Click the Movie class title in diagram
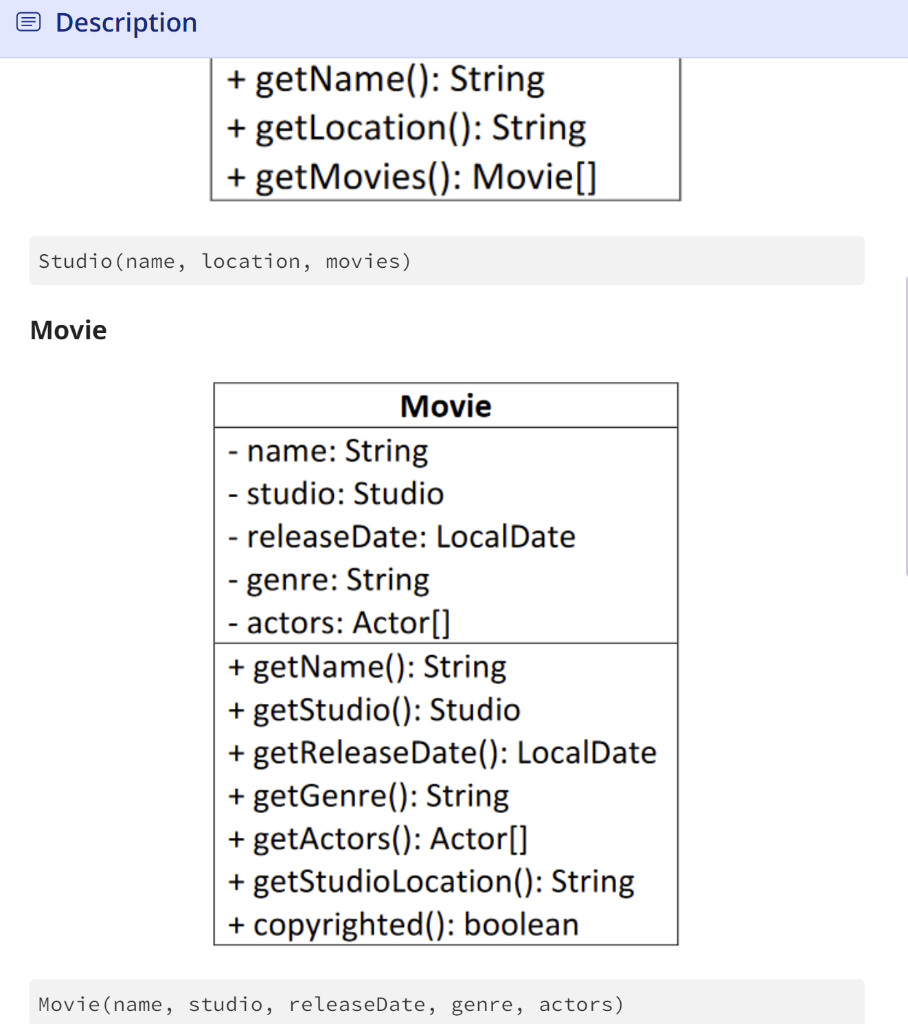 point(446,406)
